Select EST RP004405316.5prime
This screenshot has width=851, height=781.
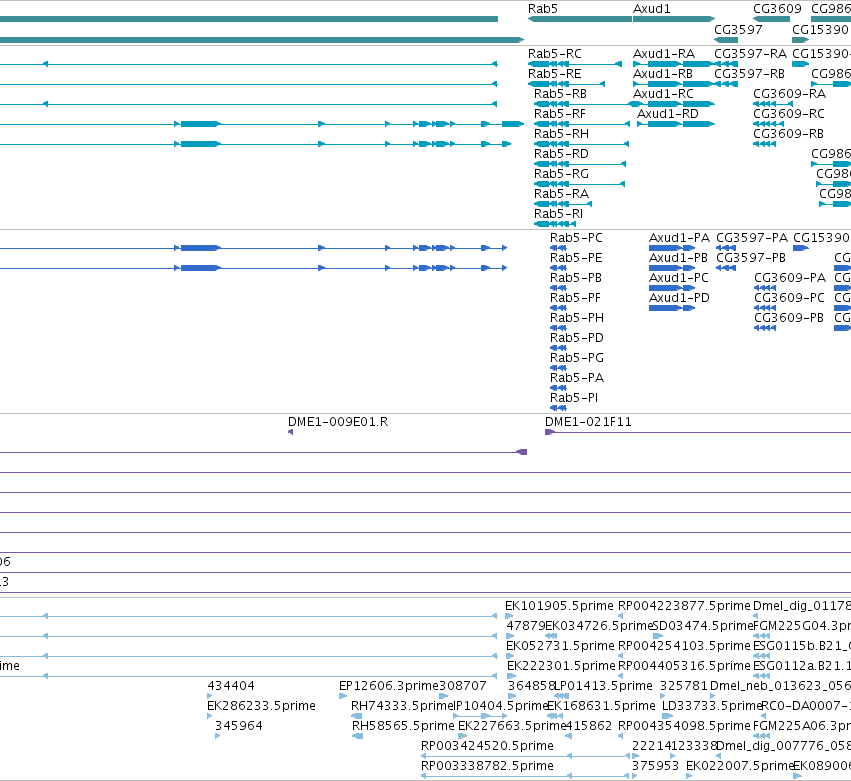coord(684,666)
